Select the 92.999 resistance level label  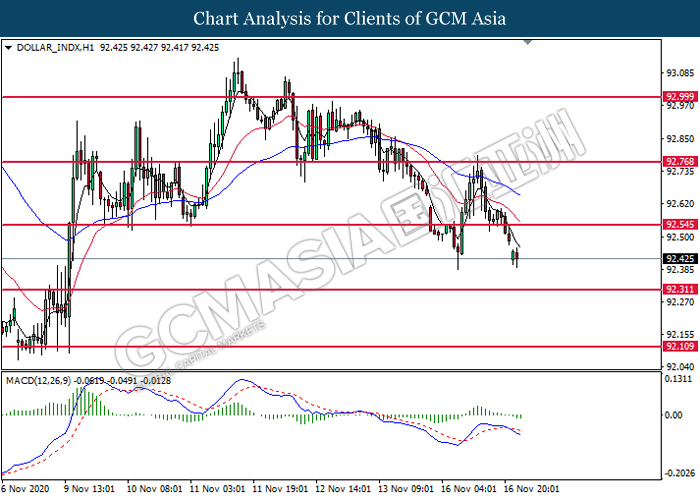click(x=680, y=97)
